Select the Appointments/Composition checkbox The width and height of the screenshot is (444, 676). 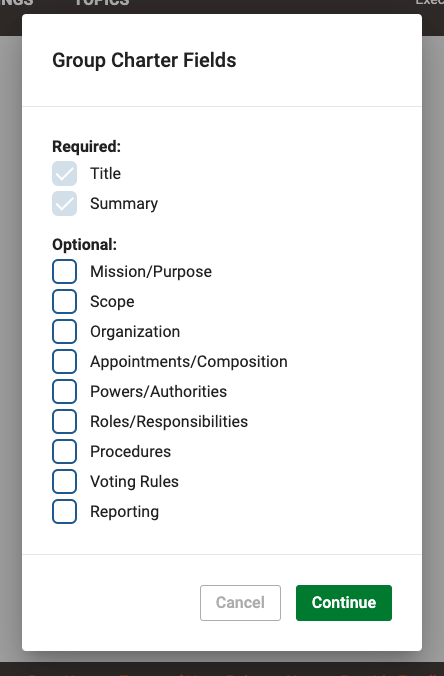65,361
